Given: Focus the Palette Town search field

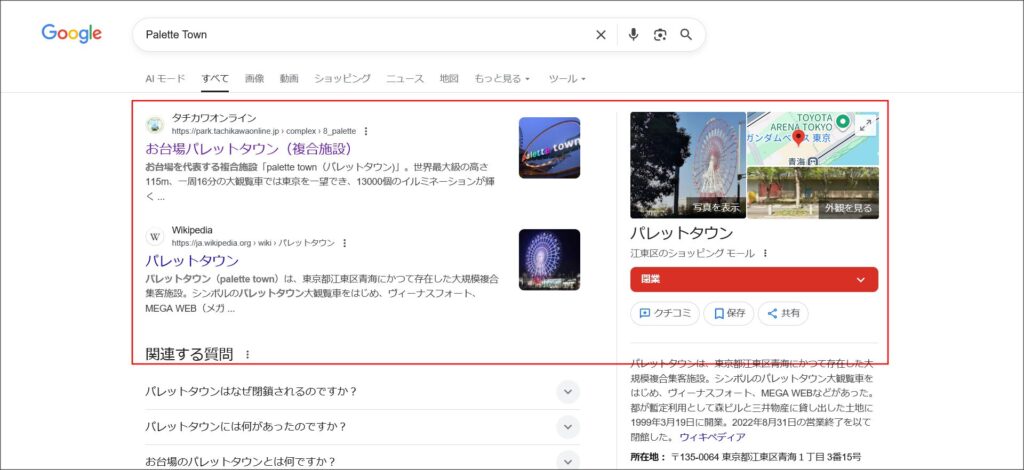Looking at the screenshot, I should [x=366, y=35].
